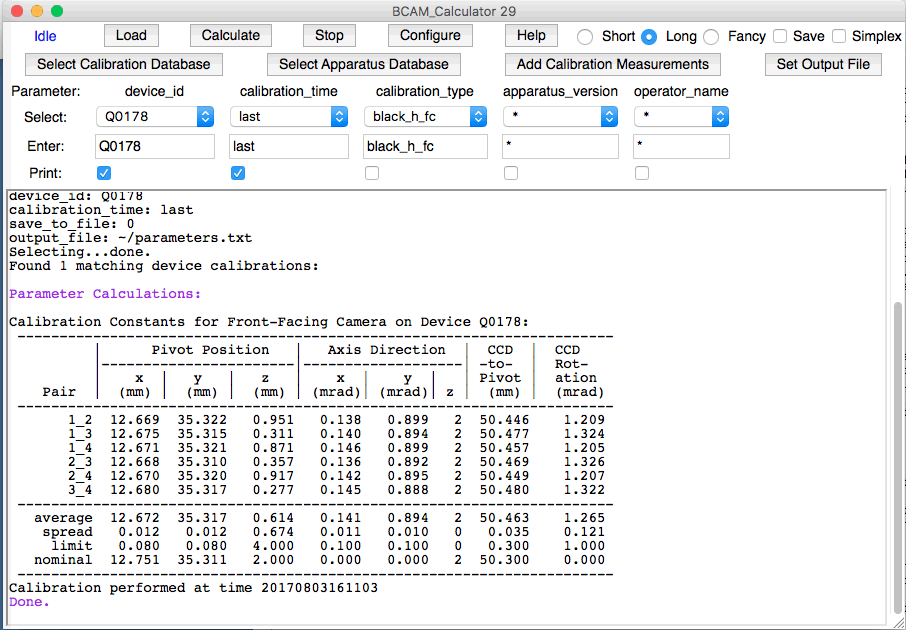906x630 pixels.
Task: Click the 'Done.' status line
Action: tap(29, 602)
